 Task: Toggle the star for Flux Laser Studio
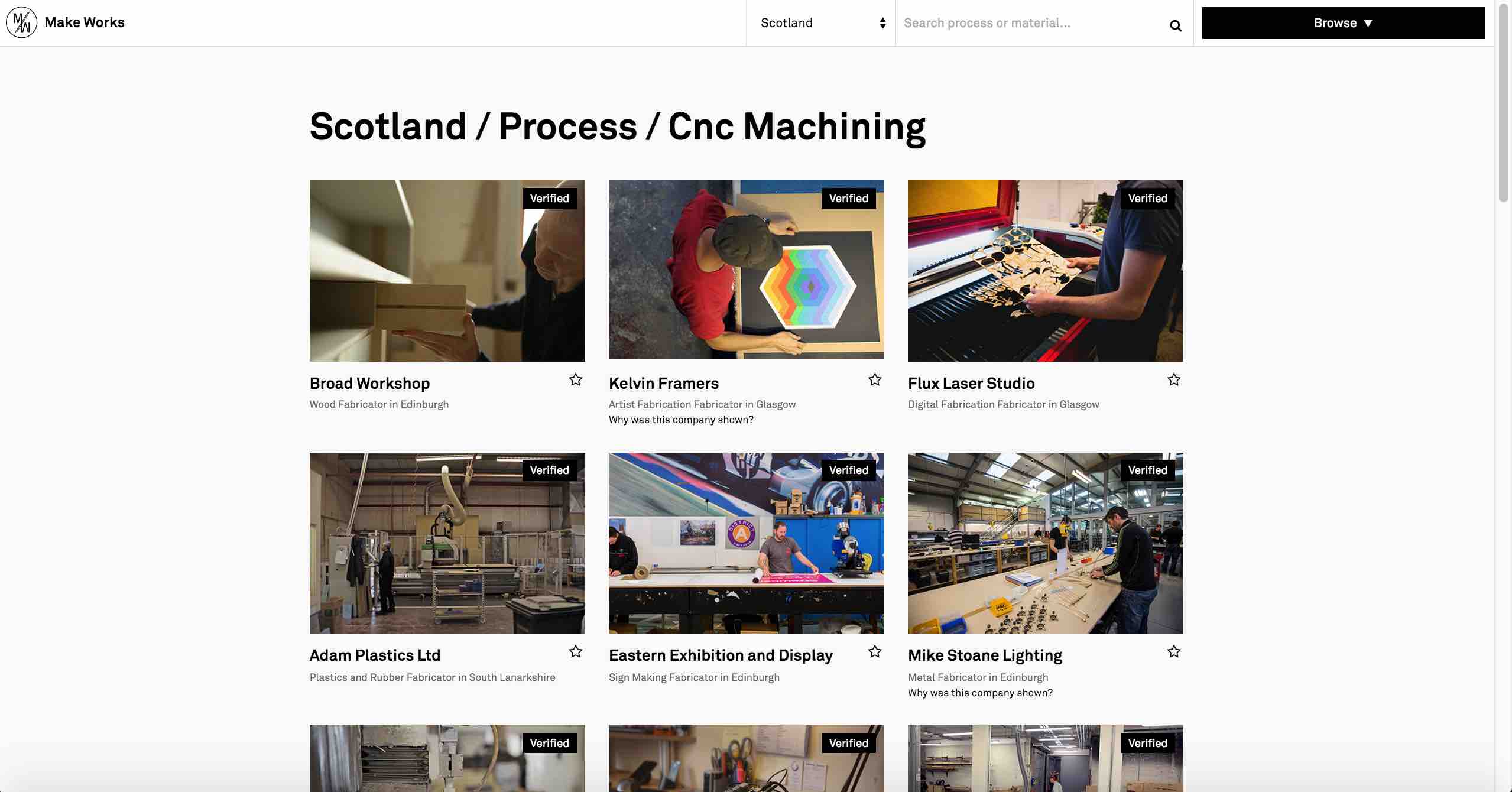pos(1174,379)
